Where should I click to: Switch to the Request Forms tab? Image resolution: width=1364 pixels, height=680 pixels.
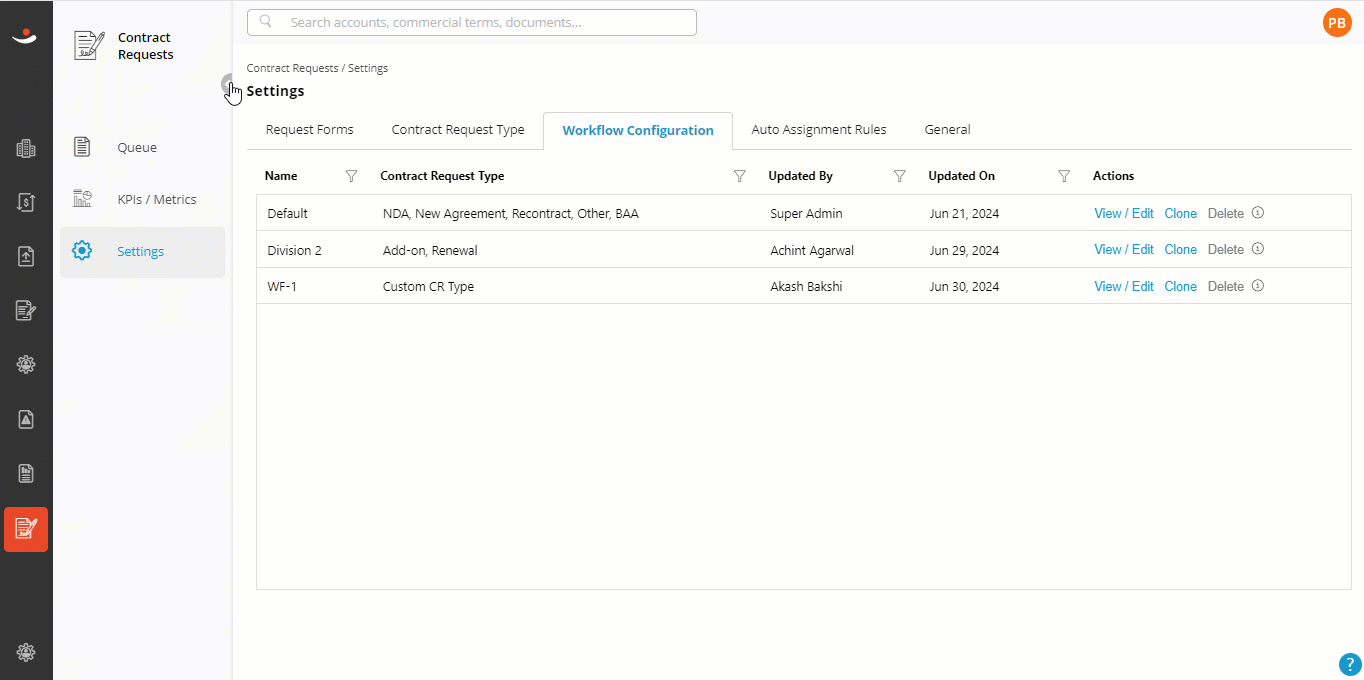[309, 130]
